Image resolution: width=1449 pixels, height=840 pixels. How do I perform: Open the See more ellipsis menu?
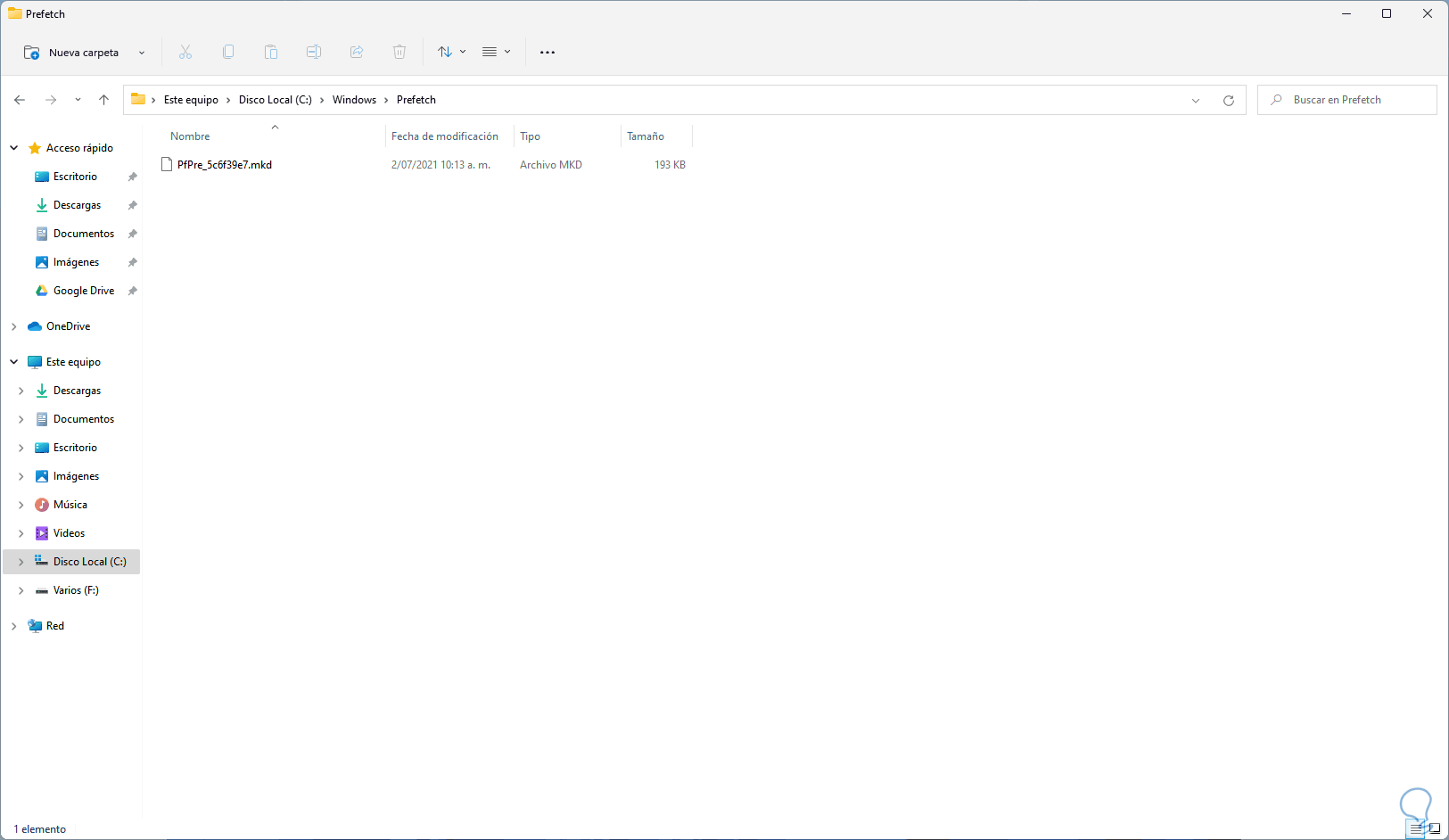tap(547, 53)
